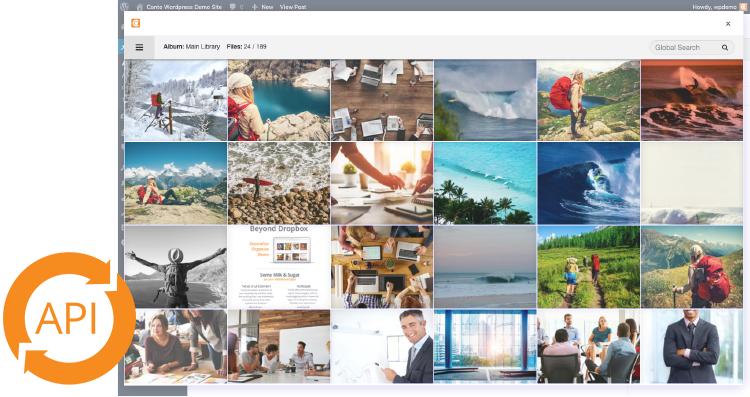
Task: Select the hiker with red backpack on hill
Action: click(x=588, y=100)
